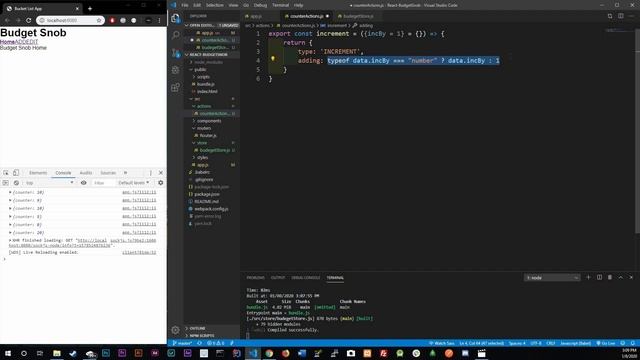This screenshot has height=360, width=640.
Task: Open the console settings gear
Action: [x=160, y=183]
